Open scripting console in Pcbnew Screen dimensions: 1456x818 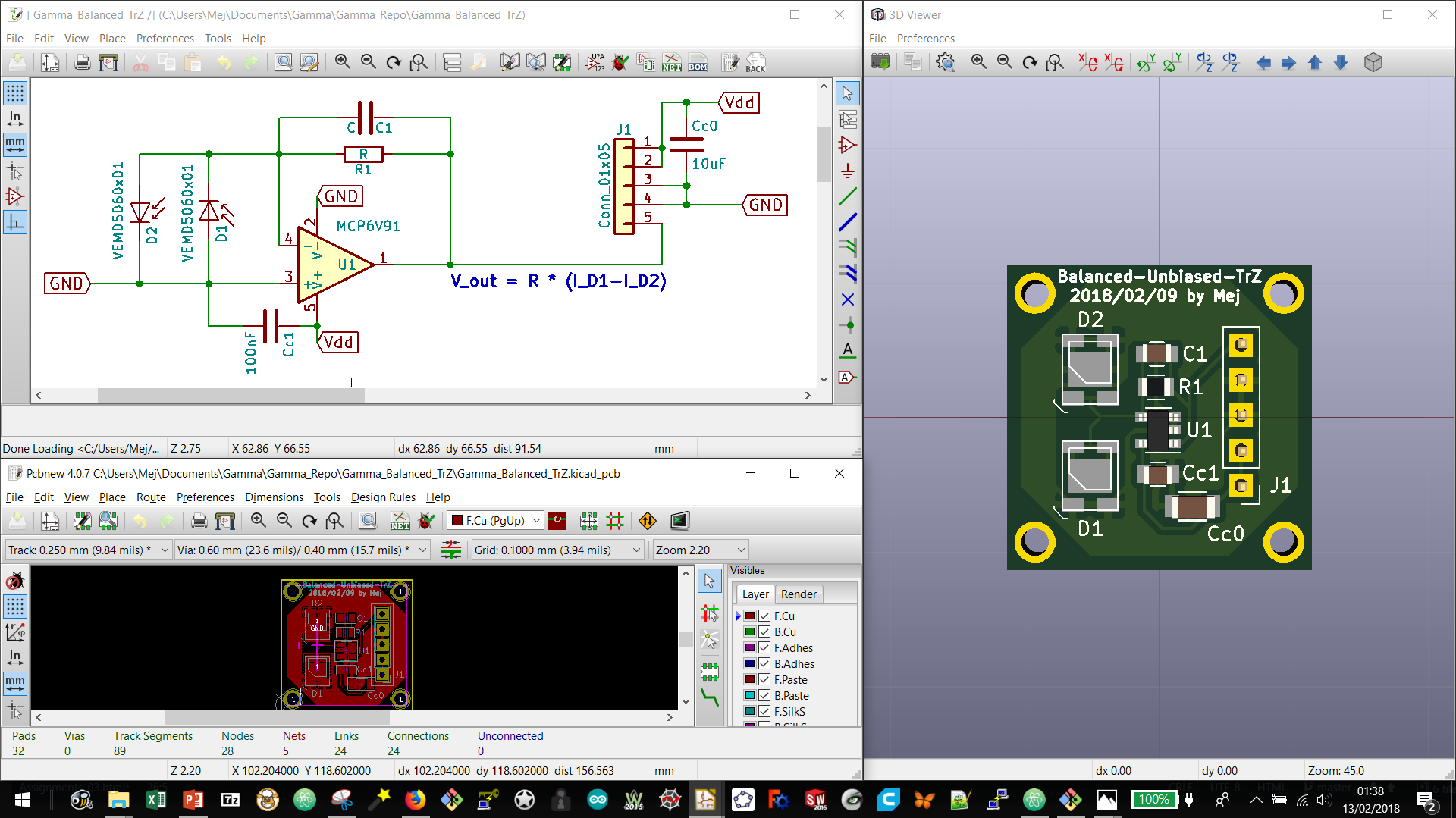pos(679,521)
